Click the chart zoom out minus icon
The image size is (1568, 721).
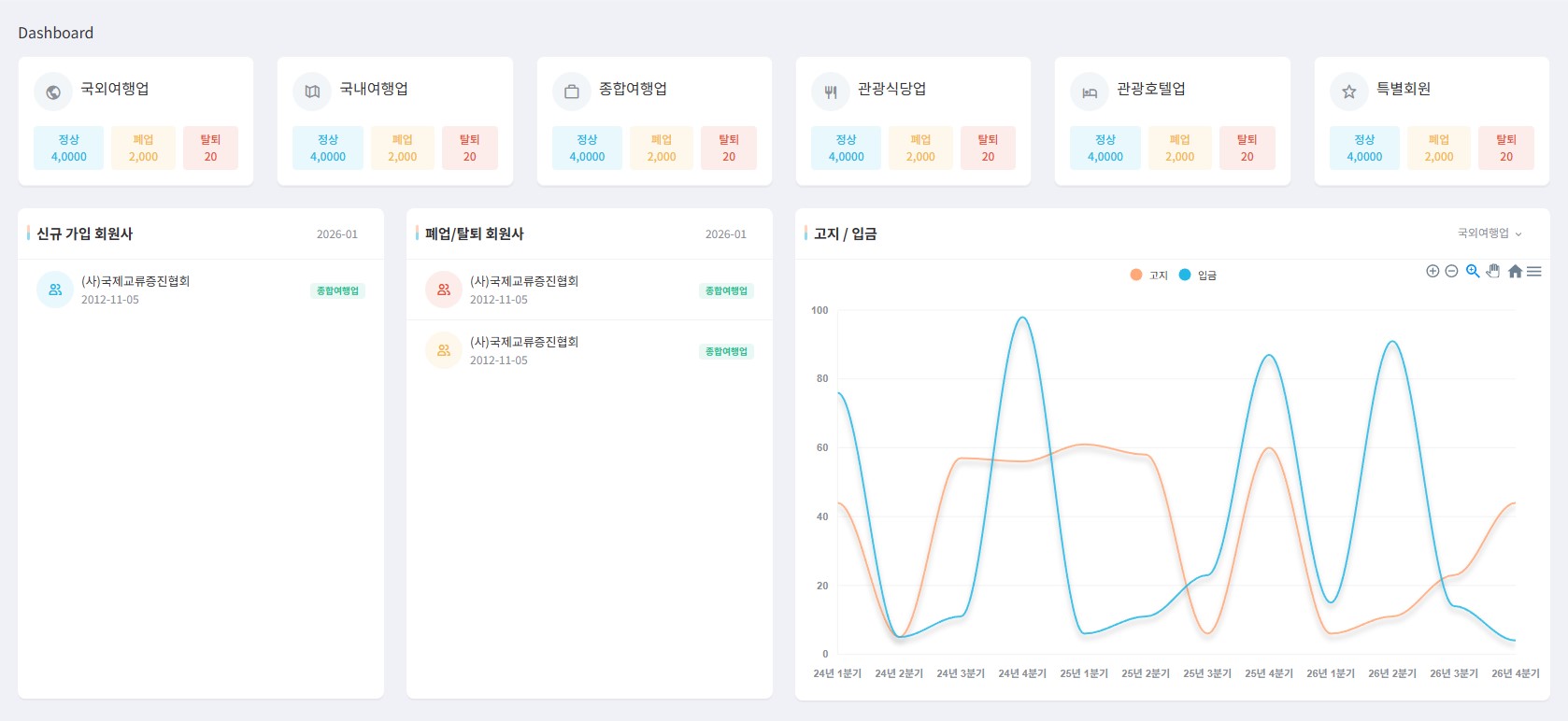tap(1451, 271)
